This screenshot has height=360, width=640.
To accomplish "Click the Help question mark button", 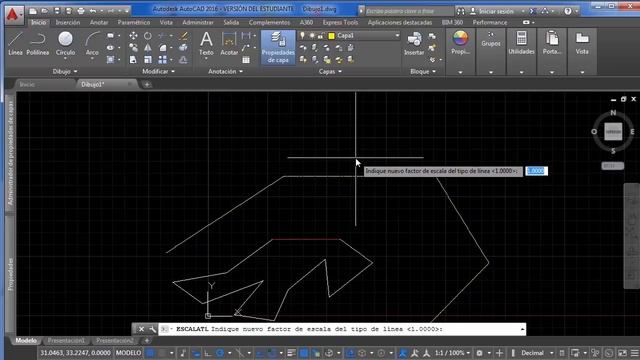I will [x=568, y=11].
